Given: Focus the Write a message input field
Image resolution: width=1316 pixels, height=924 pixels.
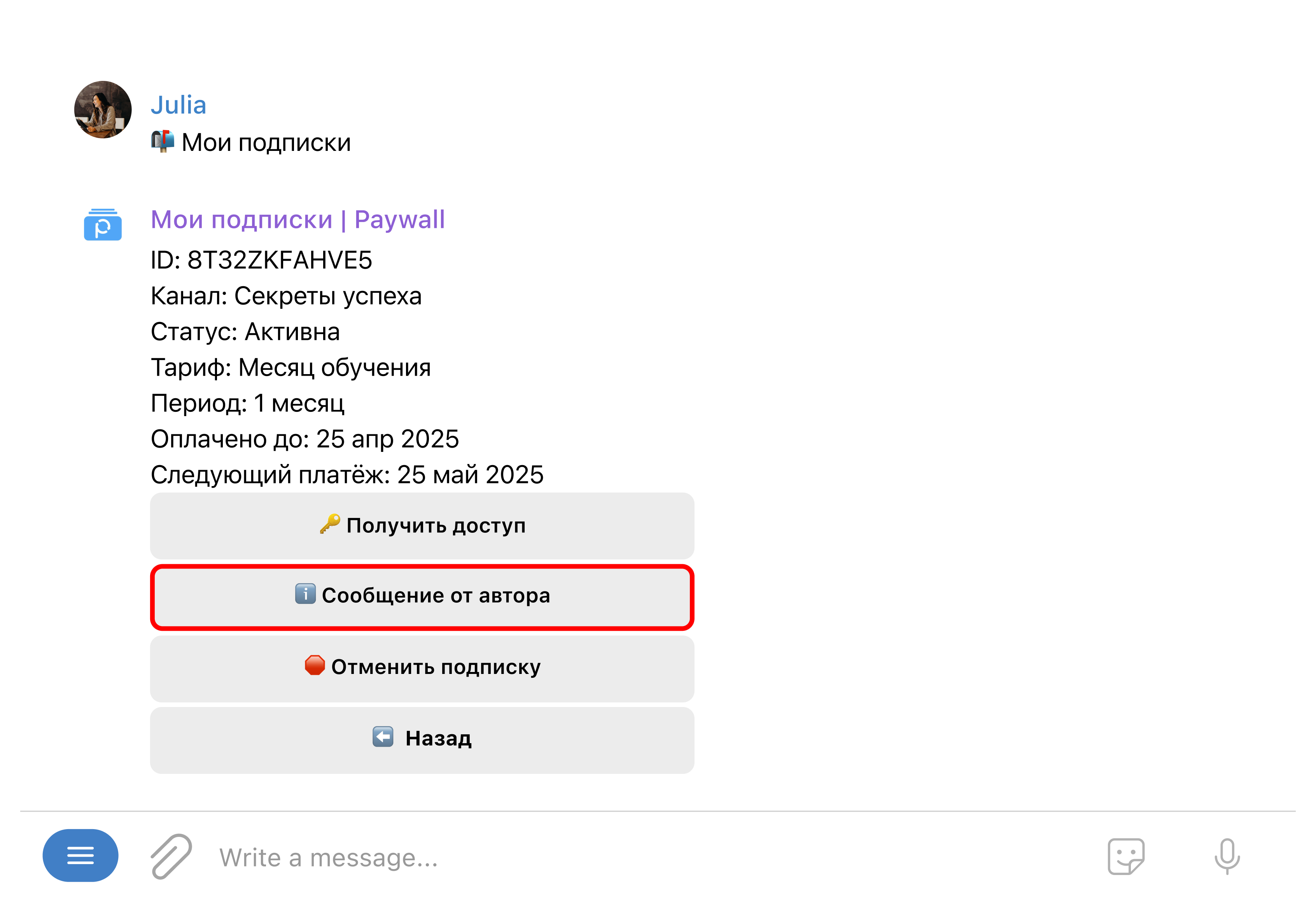Looking at the screenshot, I should click(x=630, y=857).
